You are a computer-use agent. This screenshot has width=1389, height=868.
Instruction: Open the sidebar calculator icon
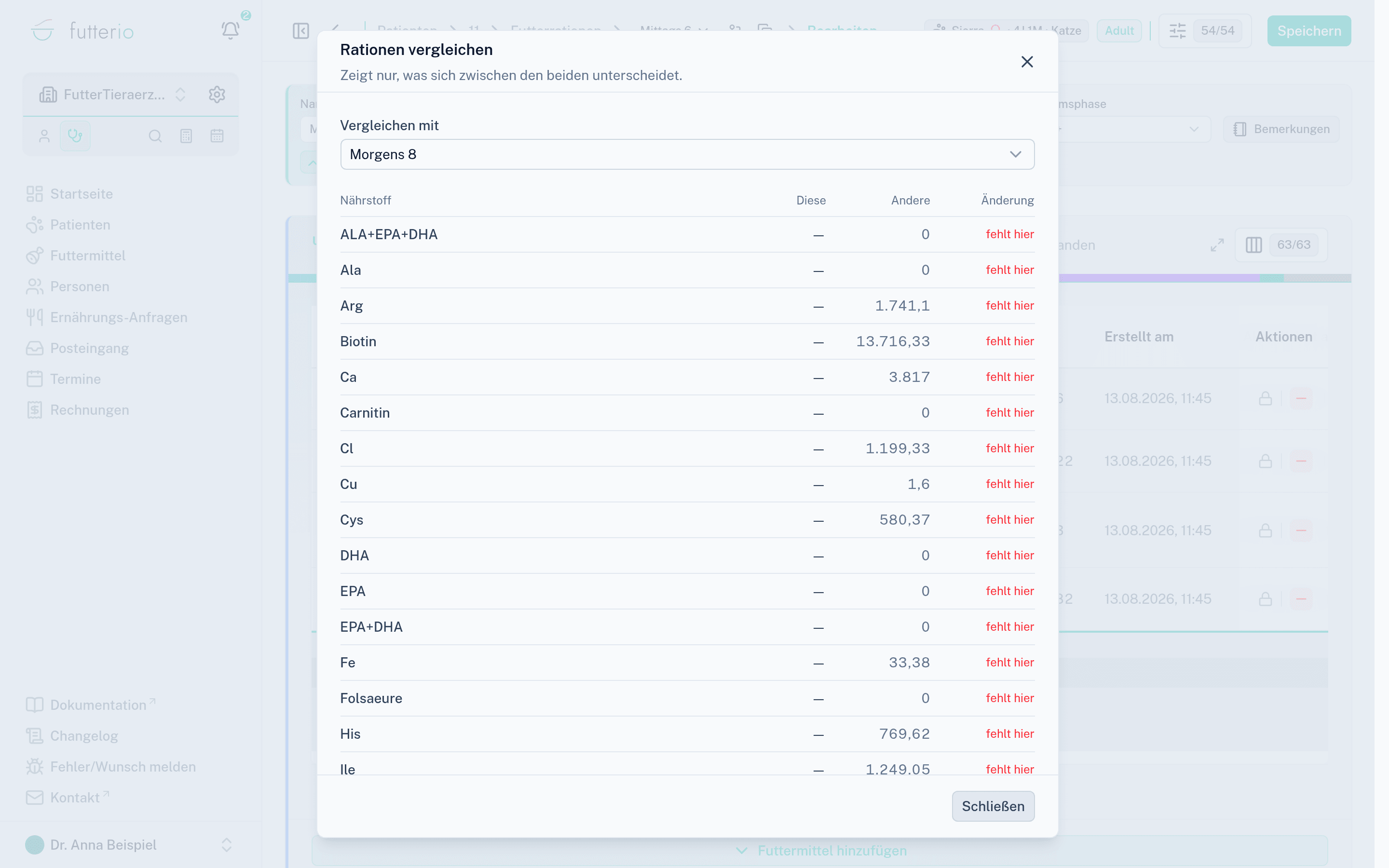[186, 136]
